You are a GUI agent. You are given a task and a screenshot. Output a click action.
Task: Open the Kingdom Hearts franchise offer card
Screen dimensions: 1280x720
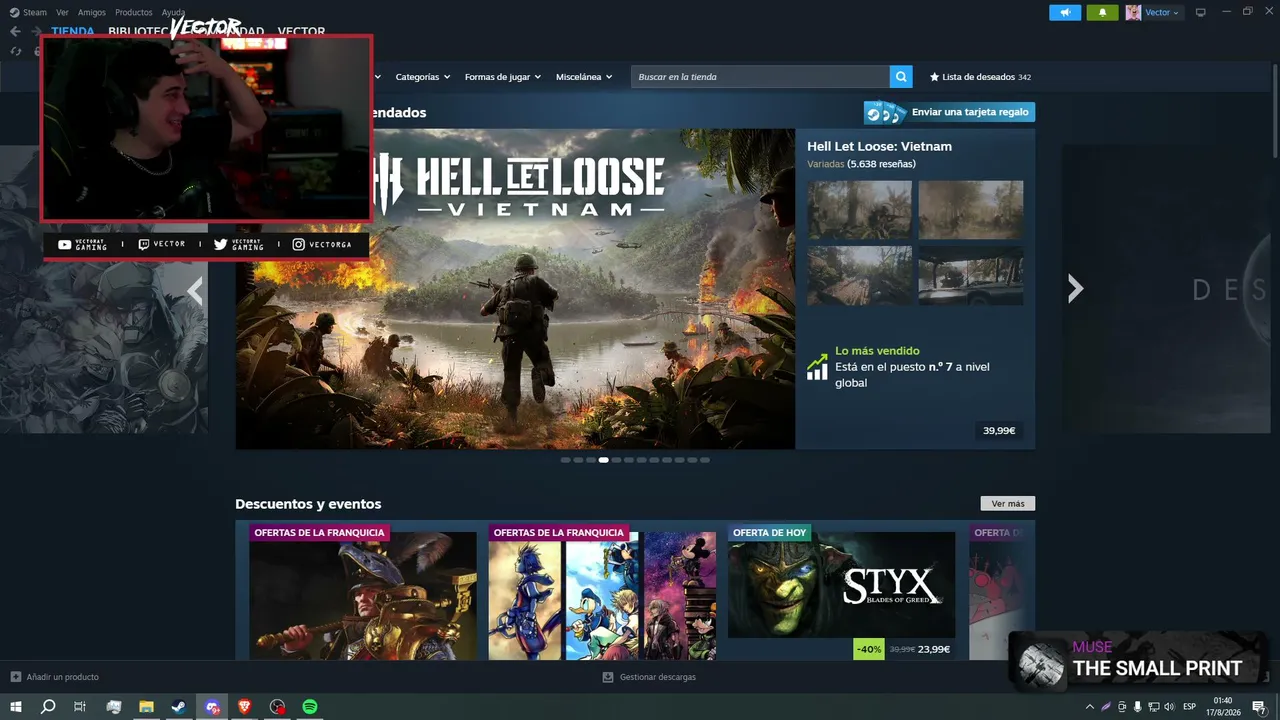[x=602, y=591]
